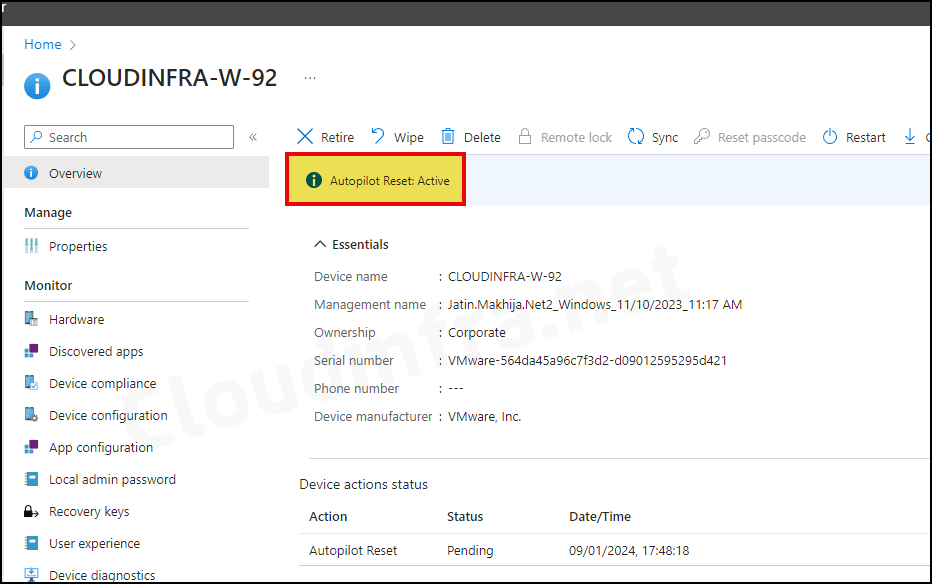This screenshot has height=584, width=932.
Task: Open Hardware under Monitor
Action: click(x=75, y=318)
